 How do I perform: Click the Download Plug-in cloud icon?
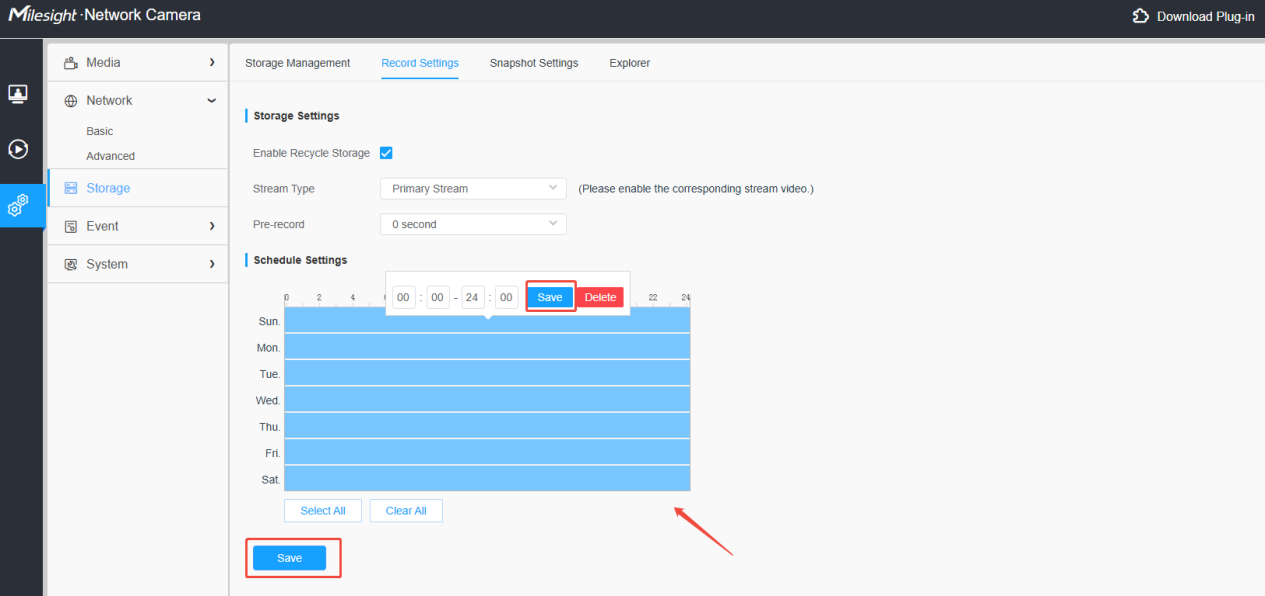pyautogui.click(x=1140, y=16)
